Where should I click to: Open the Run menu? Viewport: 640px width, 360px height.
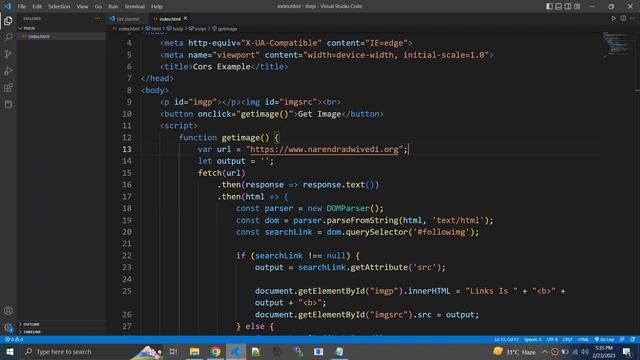pyautogui.click(x=113, y=7)
